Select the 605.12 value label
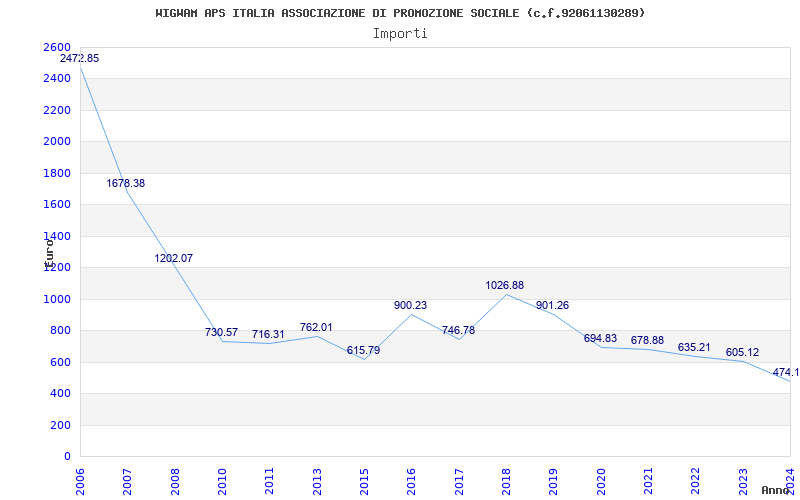This screenshot has width=800, height=500. pos(742,353)
